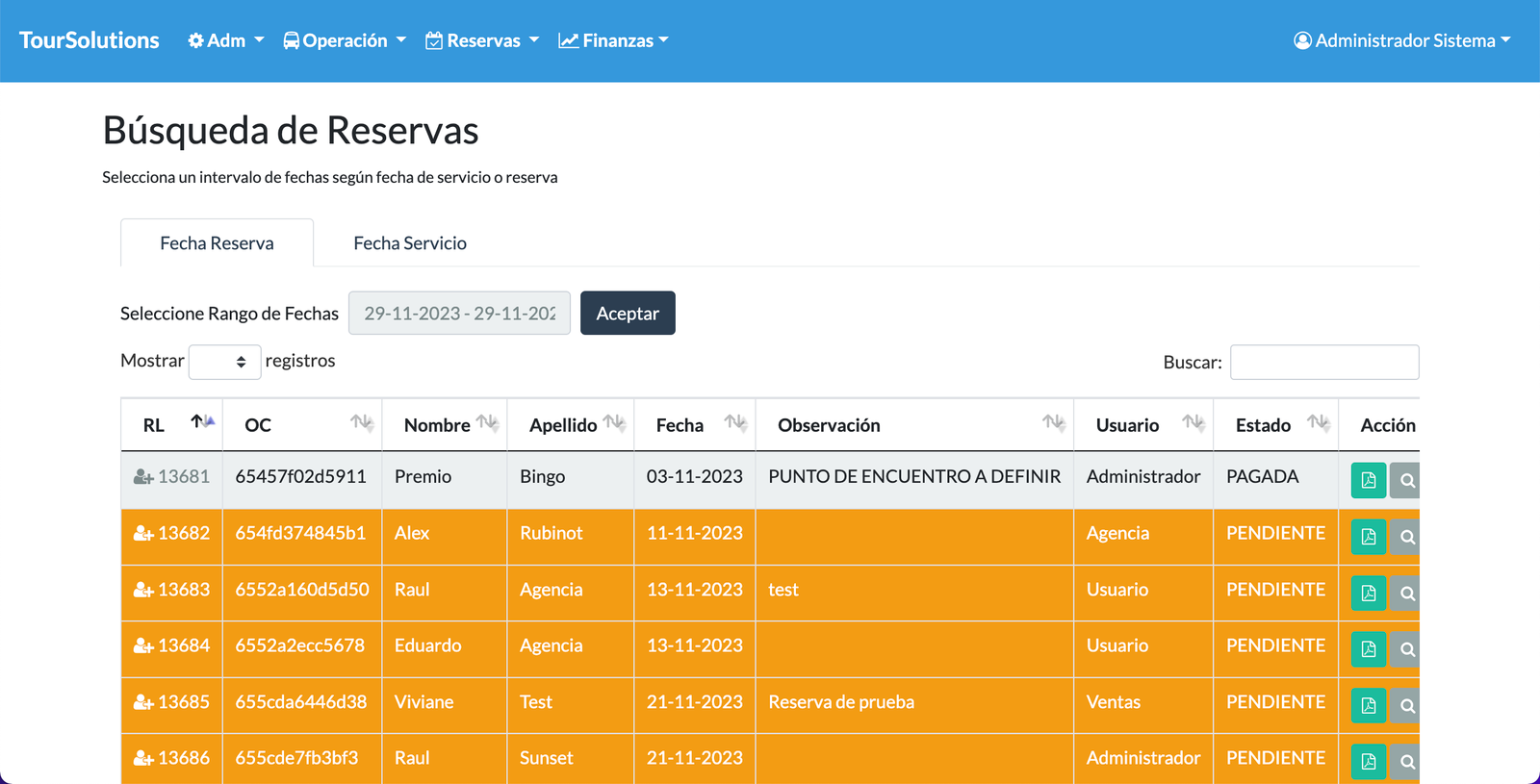Open the Reservas menu
Image resolution: width=1540 pixels, height=784 pixels.
(482, 40)
